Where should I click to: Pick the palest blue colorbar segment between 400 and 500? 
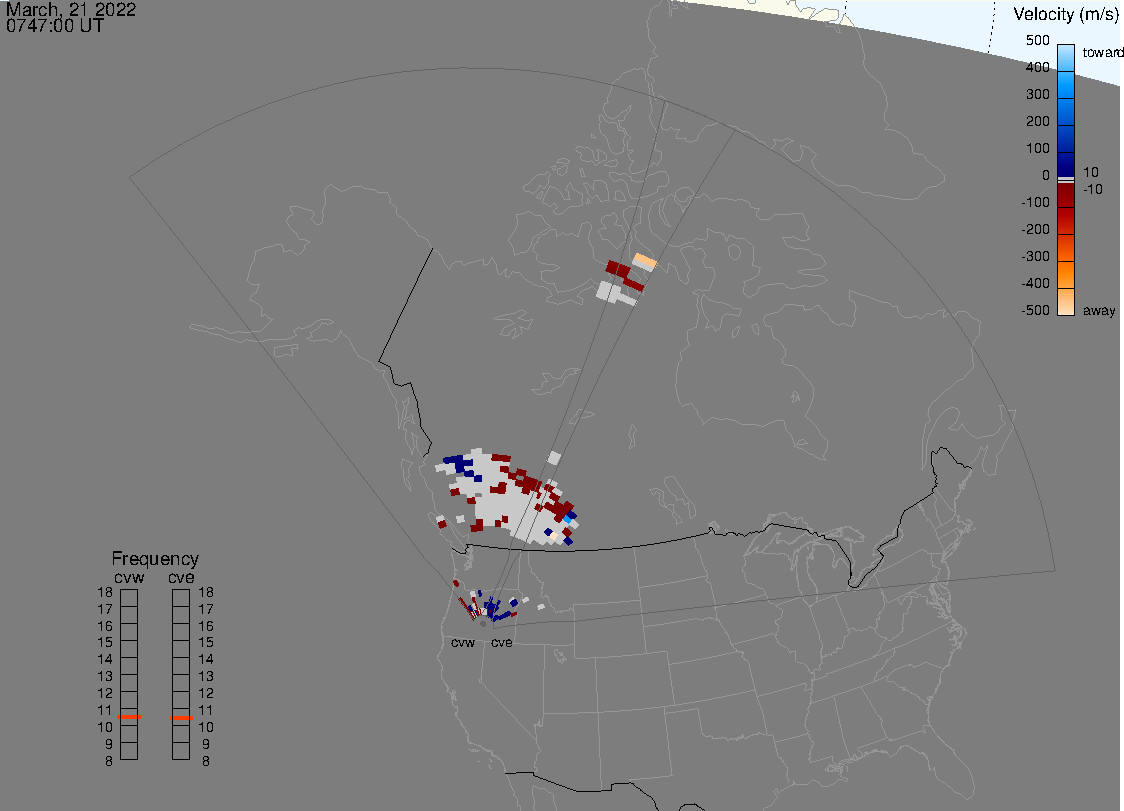click(1066, 58)
